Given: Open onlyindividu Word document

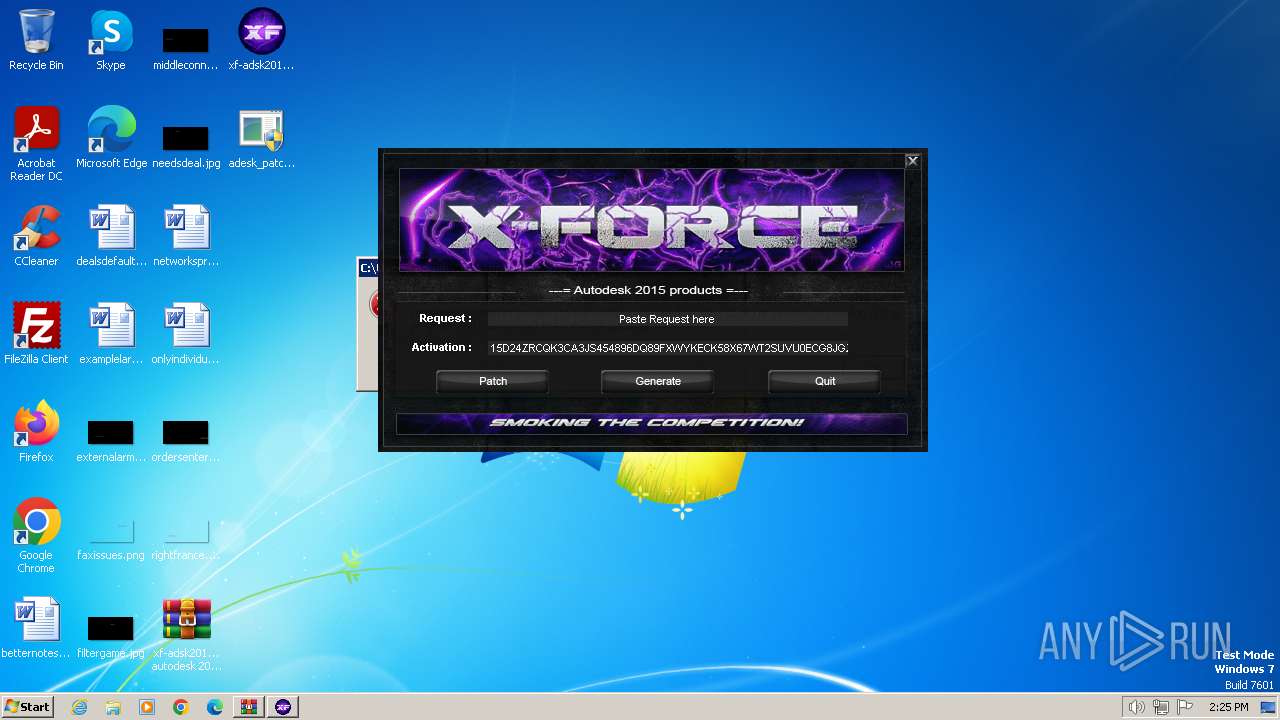Looking at the screenshot, I should 186,334.
